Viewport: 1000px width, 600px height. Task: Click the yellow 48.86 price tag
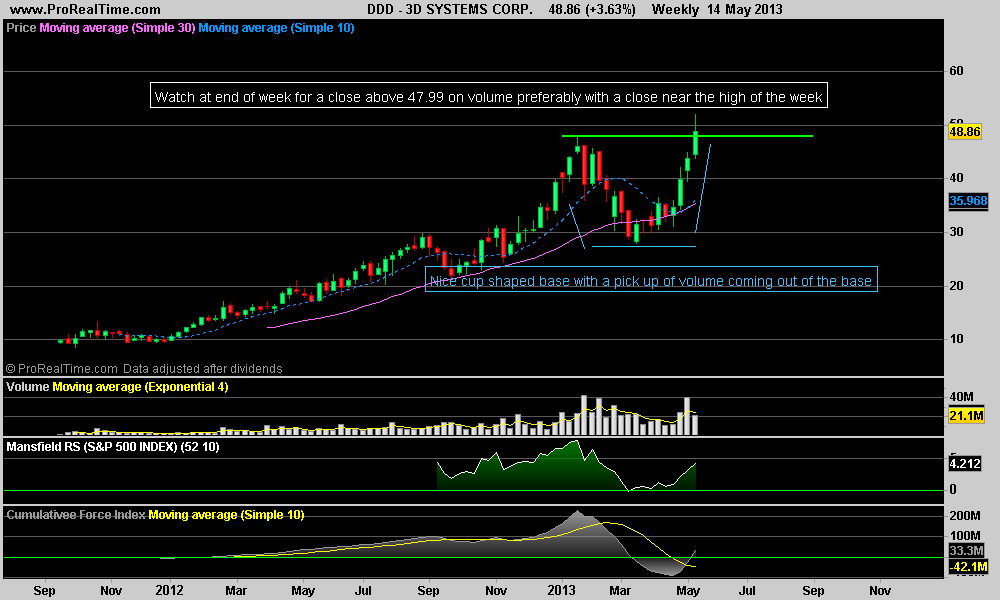point(965,132)
